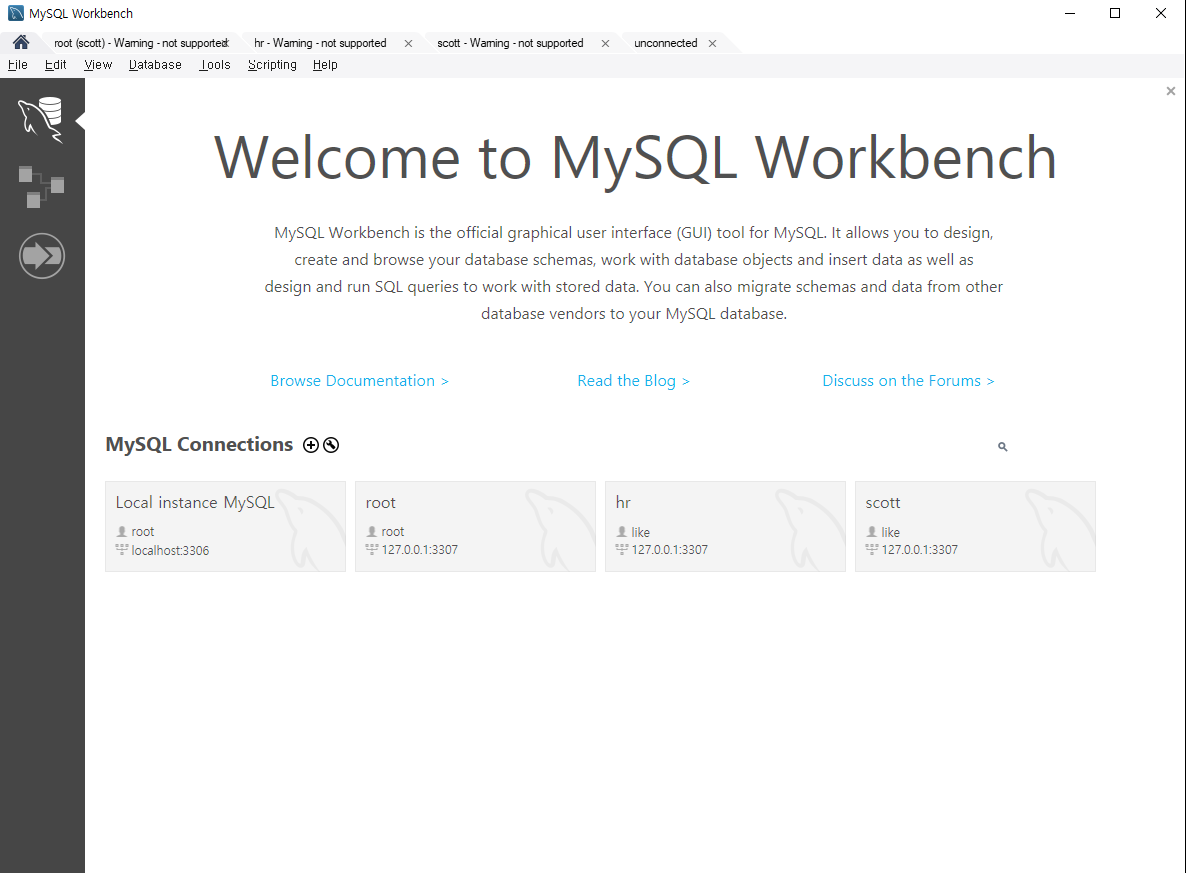
Task: Maximize the MySQL Workbench window
Action: coord(1115,13)
